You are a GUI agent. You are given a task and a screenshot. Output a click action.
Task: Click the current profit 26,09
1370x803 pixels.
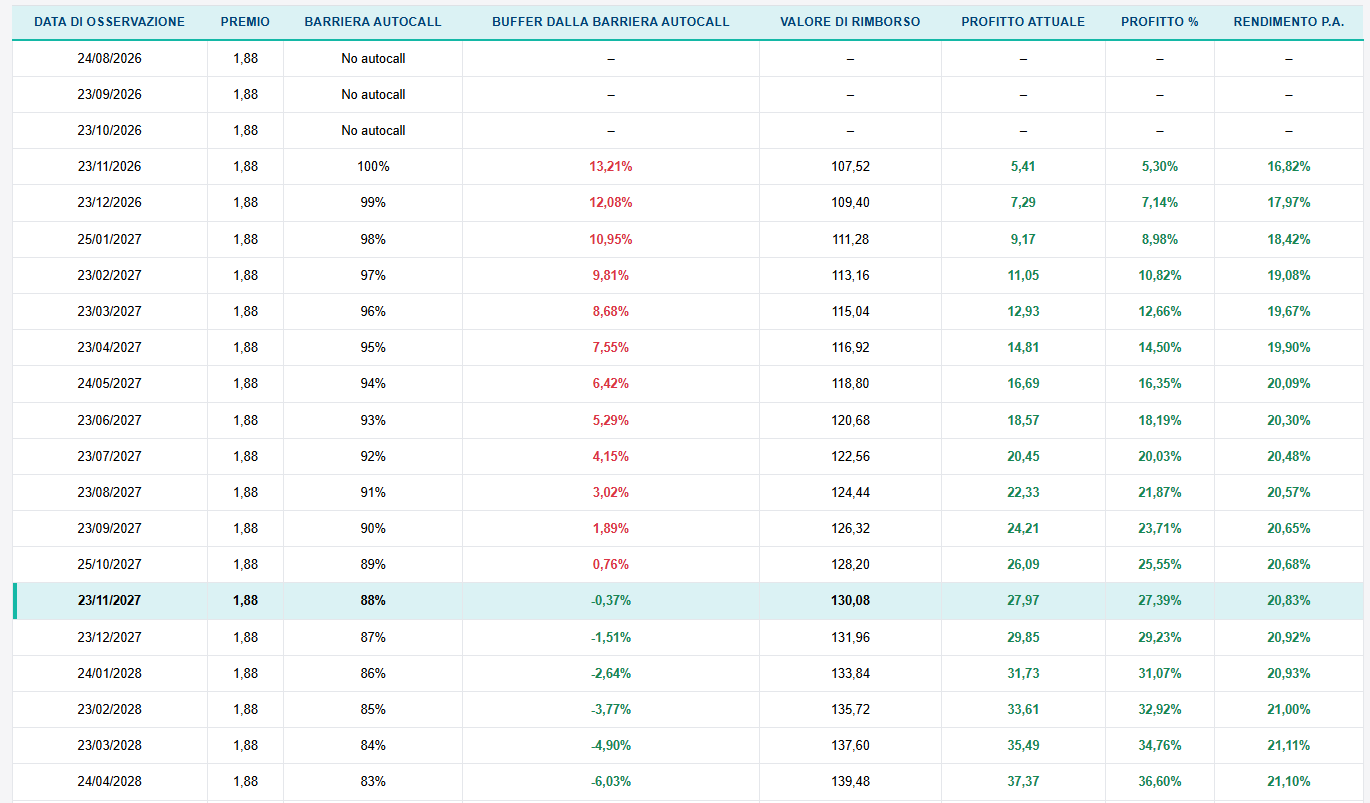tap(1023, 564)
